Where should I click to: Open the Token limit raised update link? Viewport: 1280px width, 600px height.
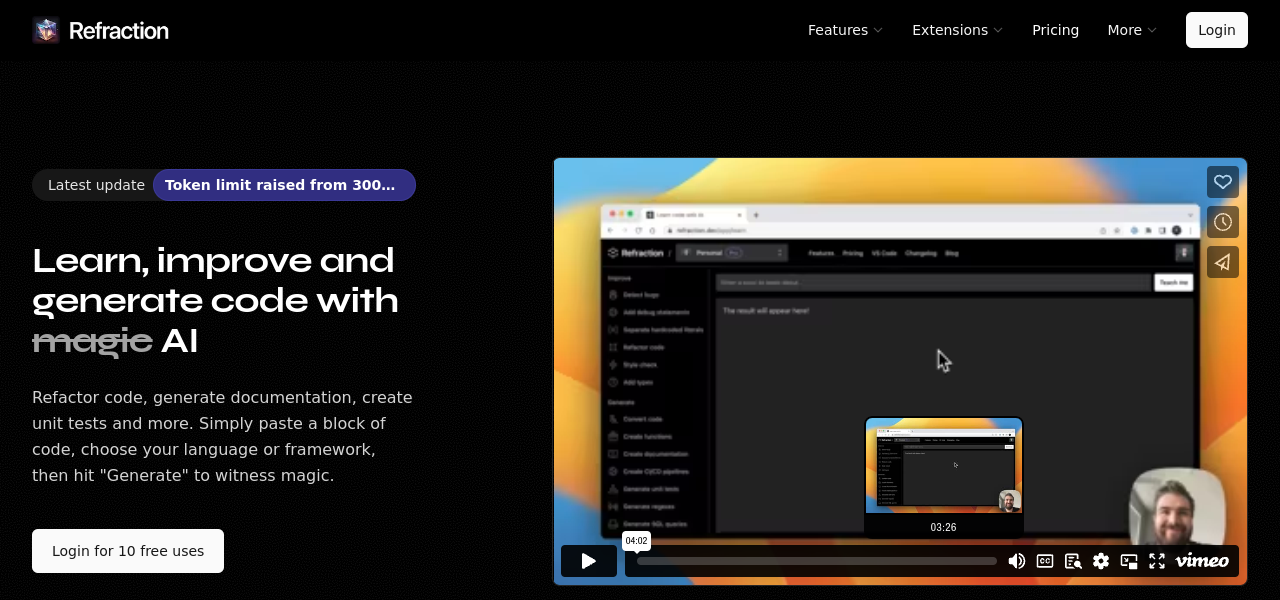283,185
